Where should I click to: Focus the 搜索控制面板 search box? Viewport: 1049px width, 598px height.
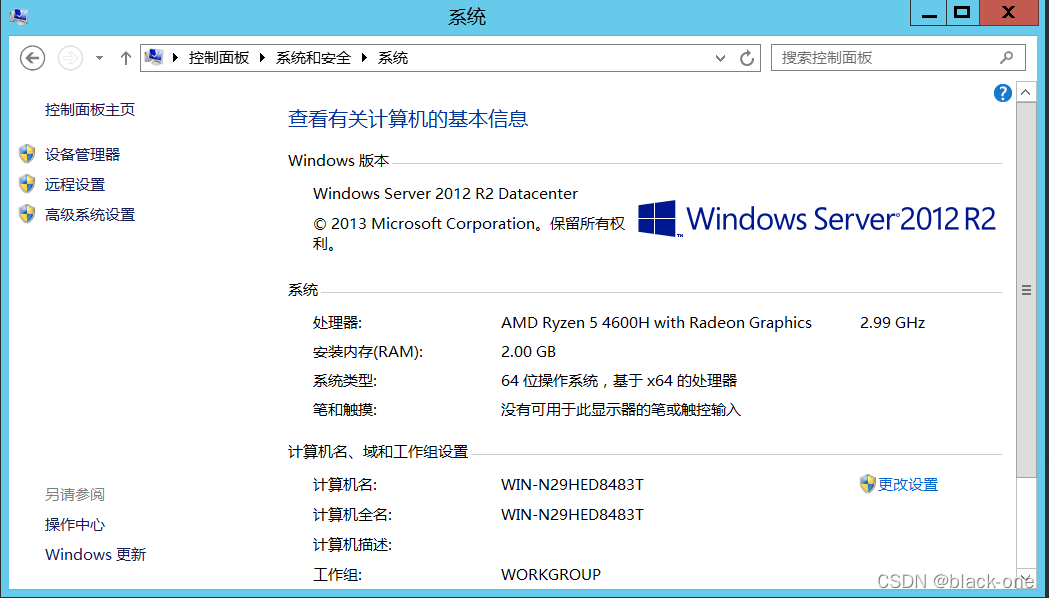pos(898,58)
